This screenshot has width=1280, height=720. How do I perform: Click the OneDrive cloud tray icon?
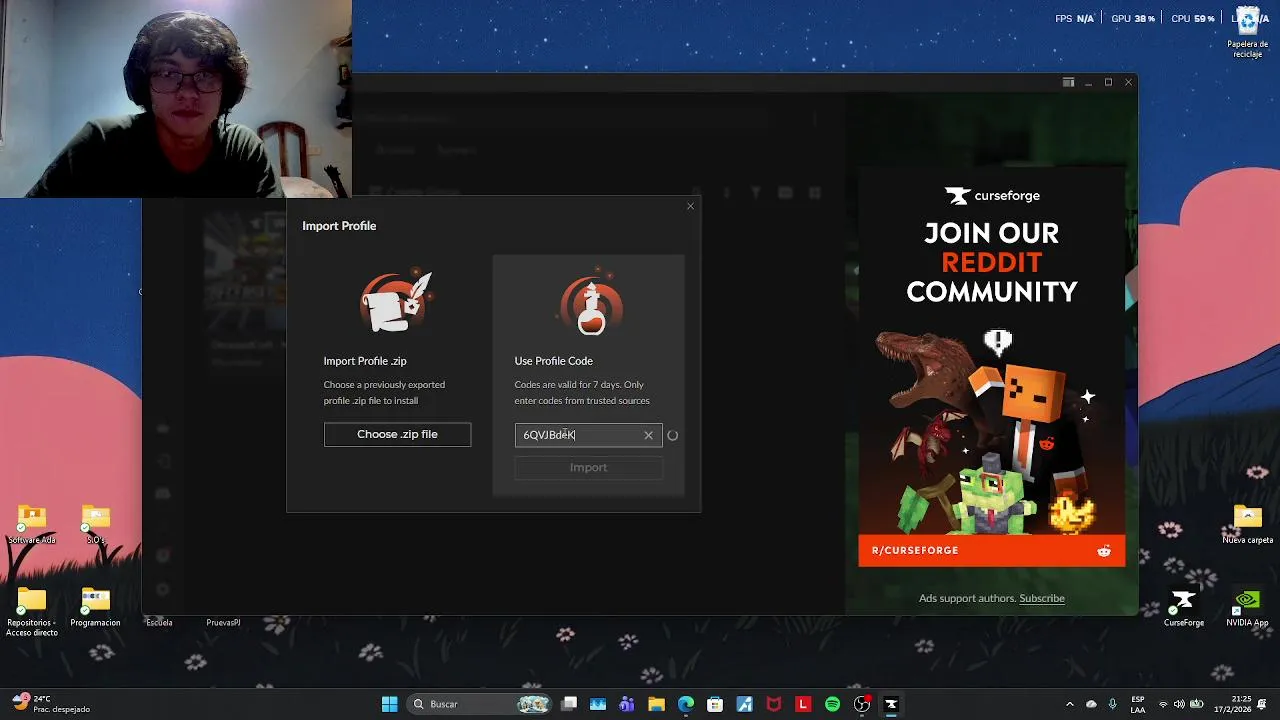pos(1091,704)
